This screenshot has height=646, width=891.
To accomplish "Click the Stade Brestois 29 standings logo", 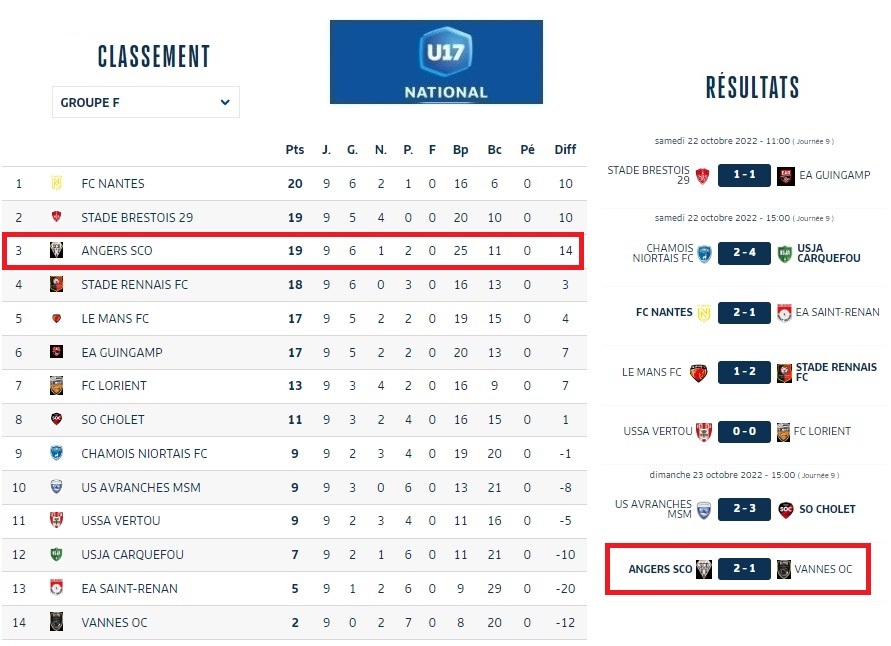I will click(57, 217).
